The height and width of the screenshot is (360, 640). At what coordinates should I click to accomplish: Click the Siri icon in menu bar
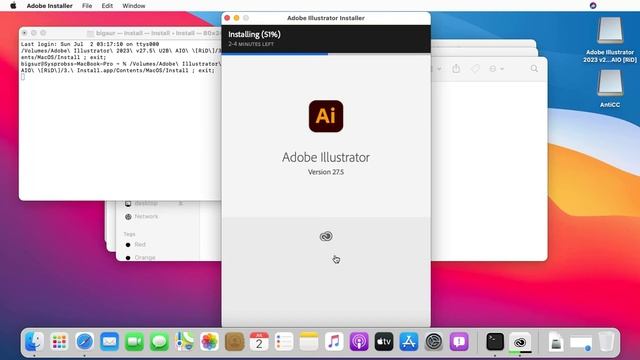pyautogui.click(x=593, y=6)
